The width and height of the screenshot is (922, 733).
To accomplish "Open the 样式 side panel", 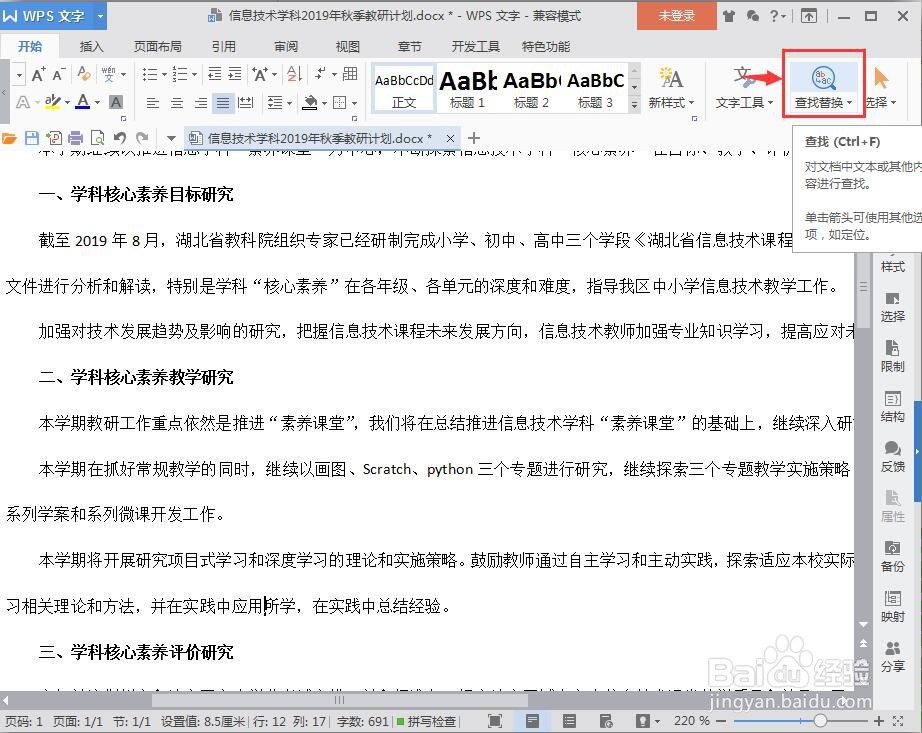I will coord(893,266).
